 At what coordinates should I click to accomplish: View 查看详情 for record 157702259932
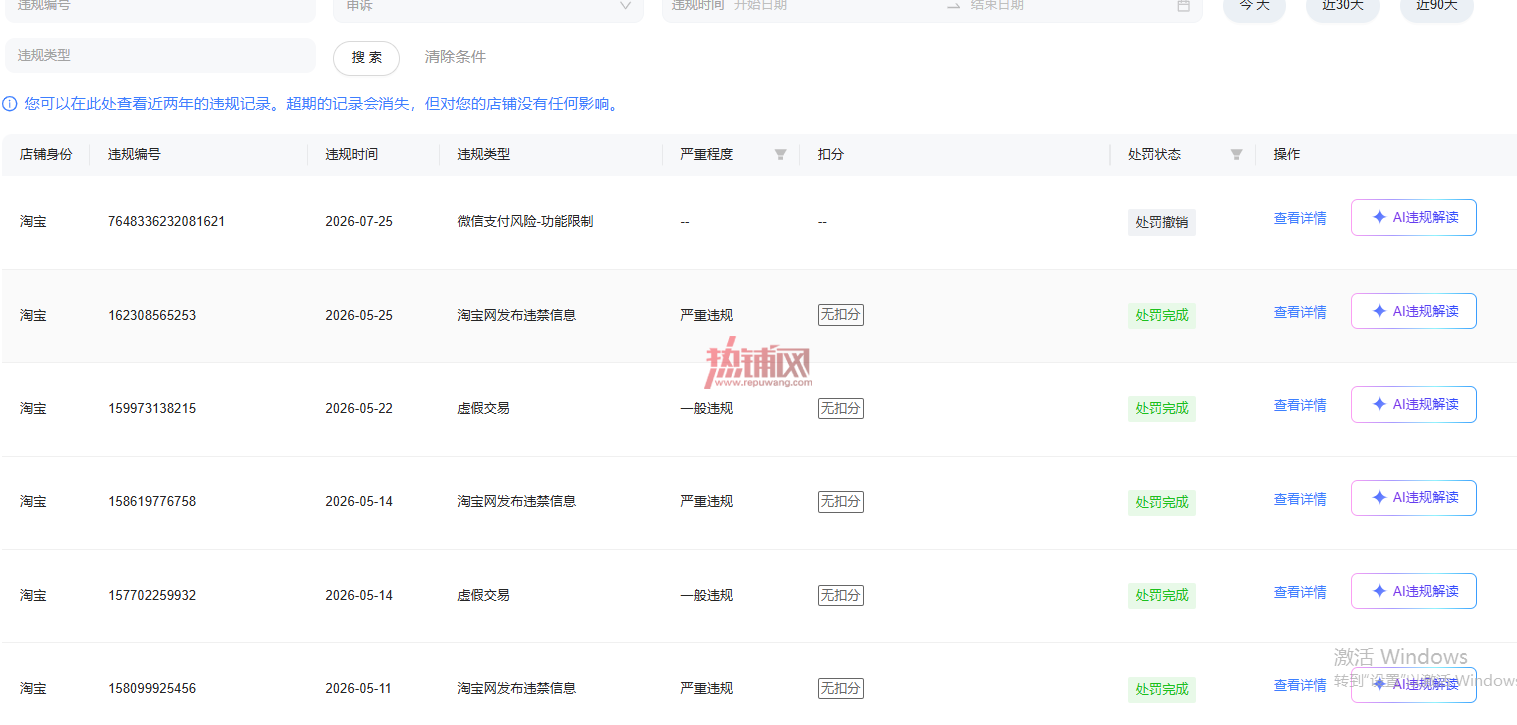coord(1300,592)
